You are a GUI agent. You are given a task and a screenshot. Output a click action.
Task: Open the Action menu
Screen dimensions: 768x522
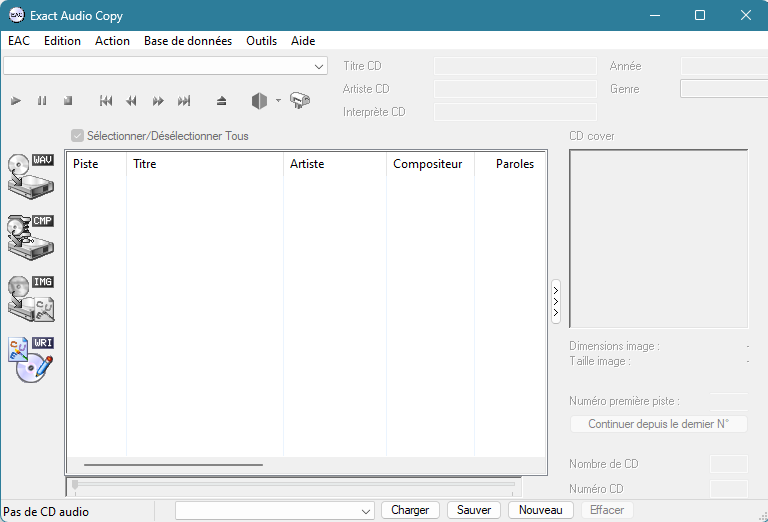click(x=112, y=41)
